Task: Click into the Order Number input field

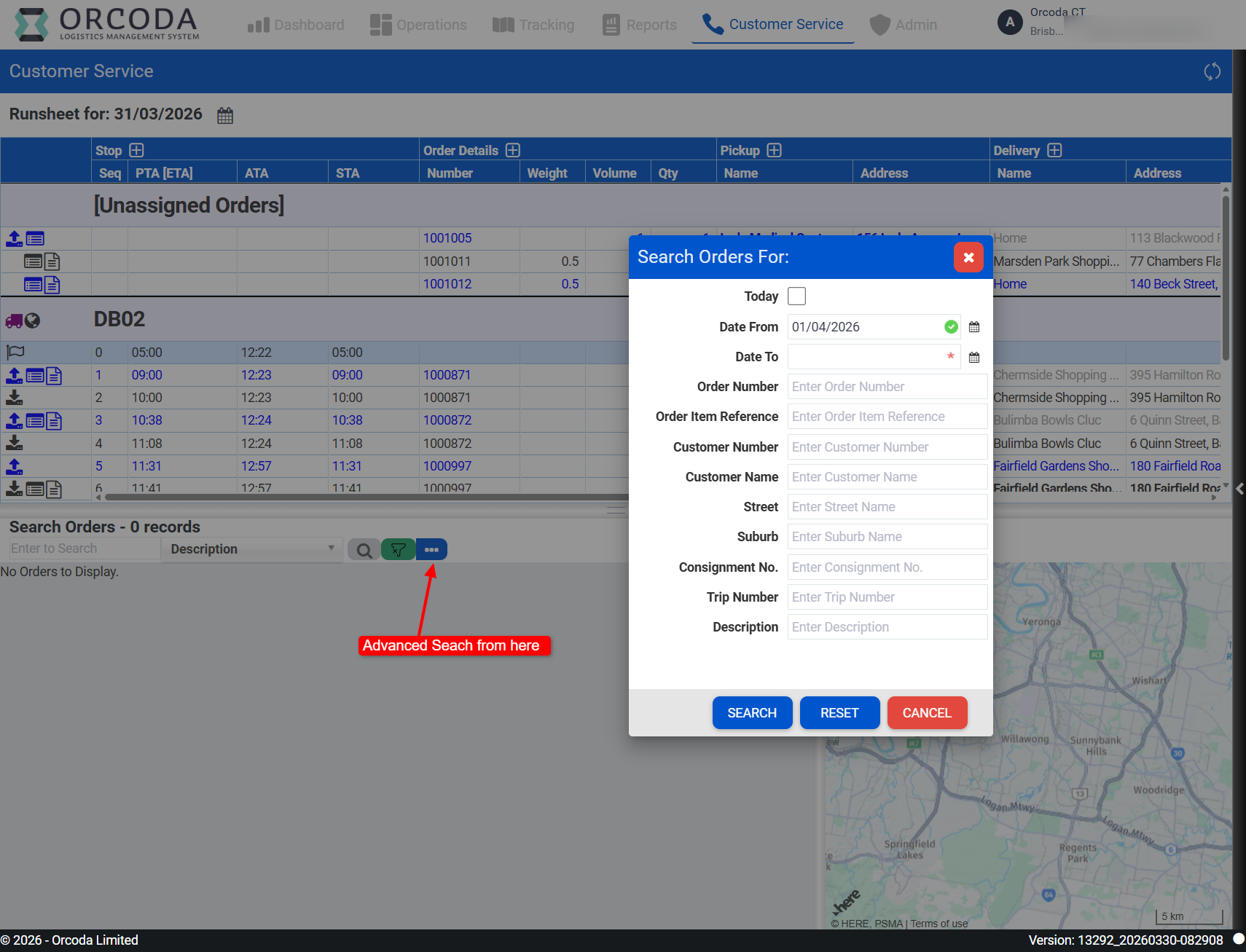Action: (x=887, y=387)
